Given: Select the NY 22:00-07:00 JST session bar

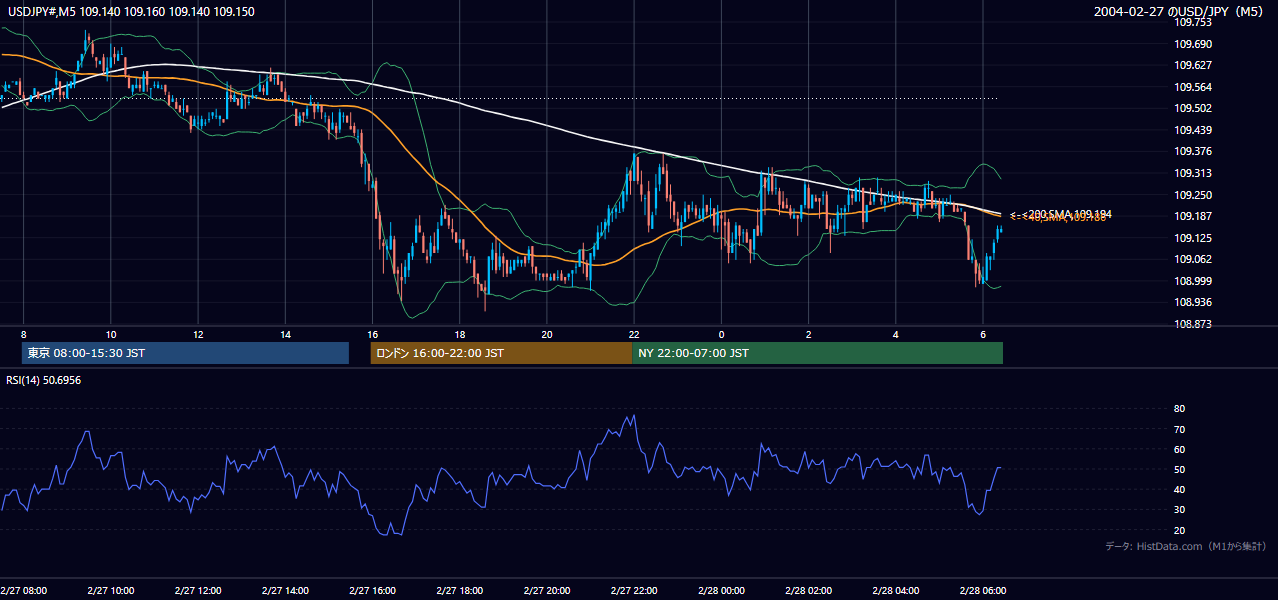Looking at the screenshot, I should pyautogui.click(x=817, y=353).
